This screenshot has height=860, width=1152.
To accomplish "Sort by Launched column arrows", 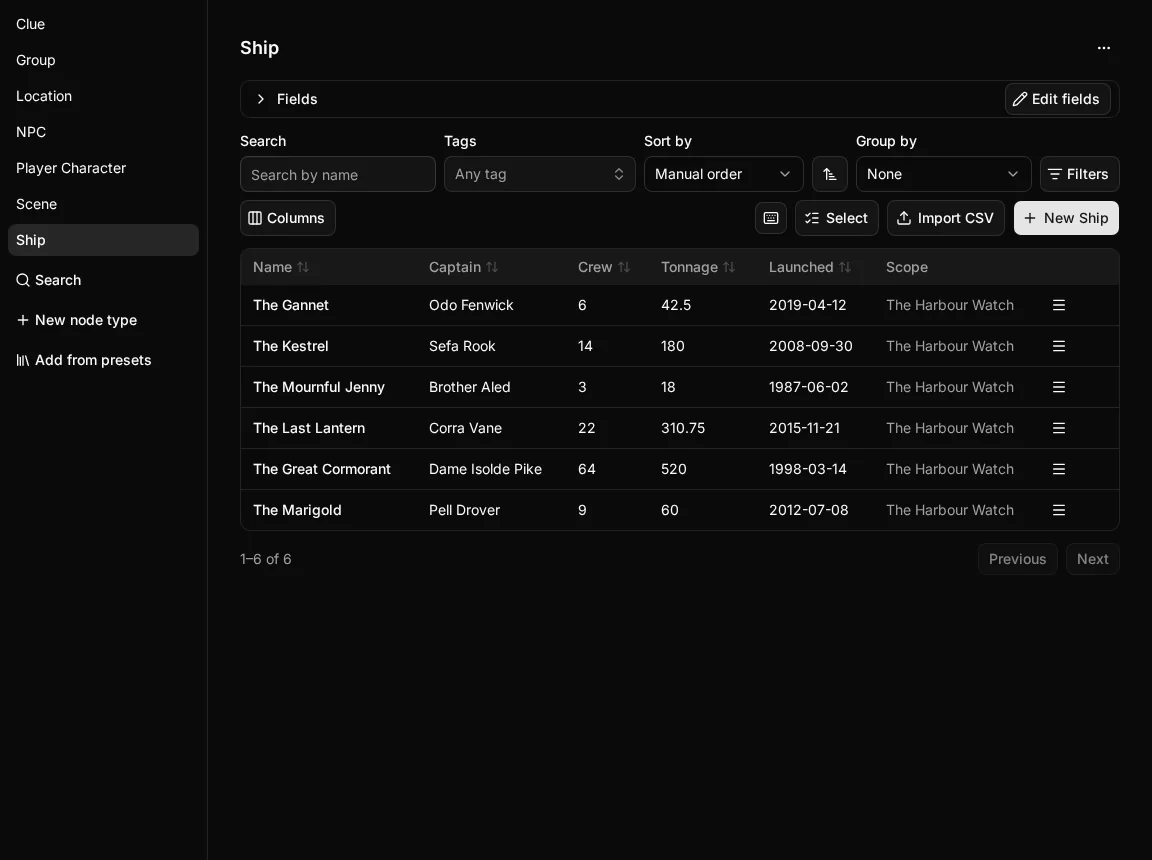I will click(x=845, y=267).
